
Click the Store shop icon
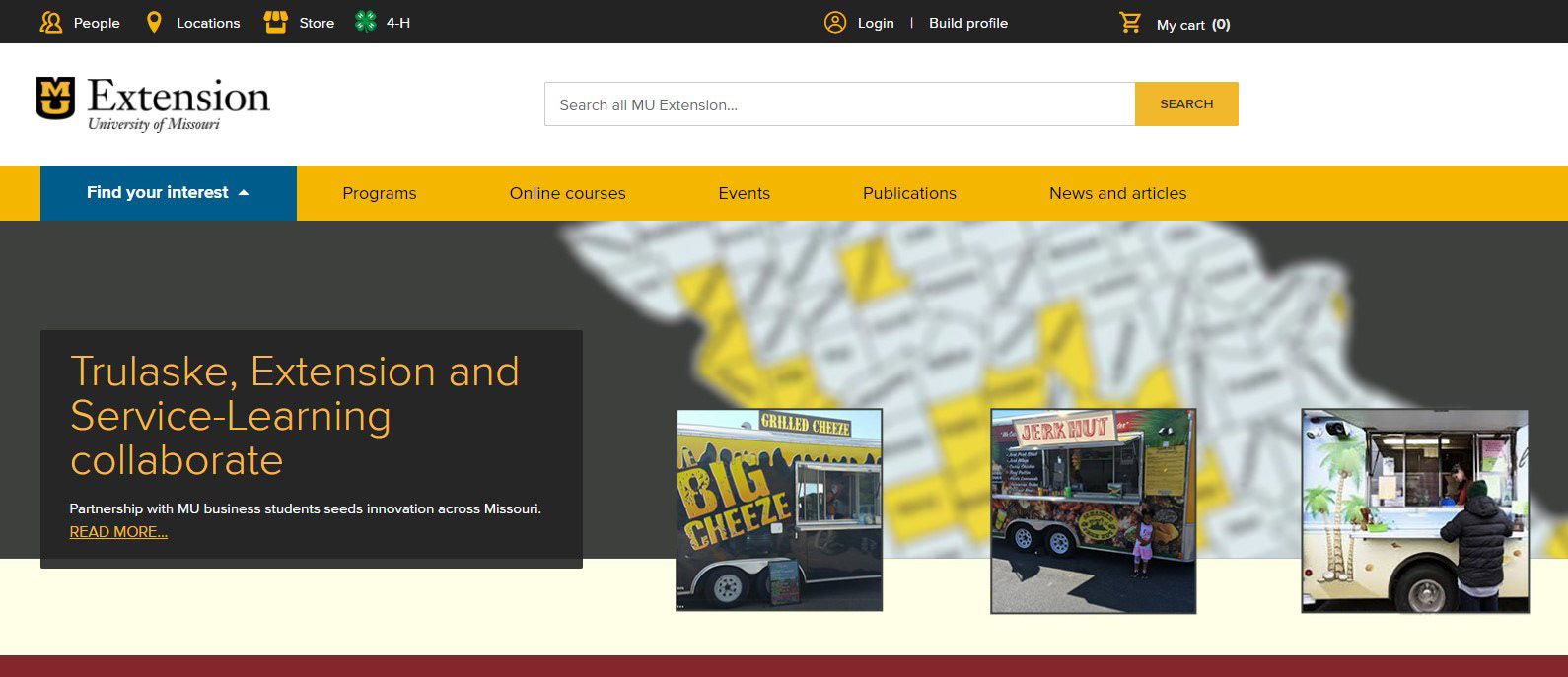276,22
